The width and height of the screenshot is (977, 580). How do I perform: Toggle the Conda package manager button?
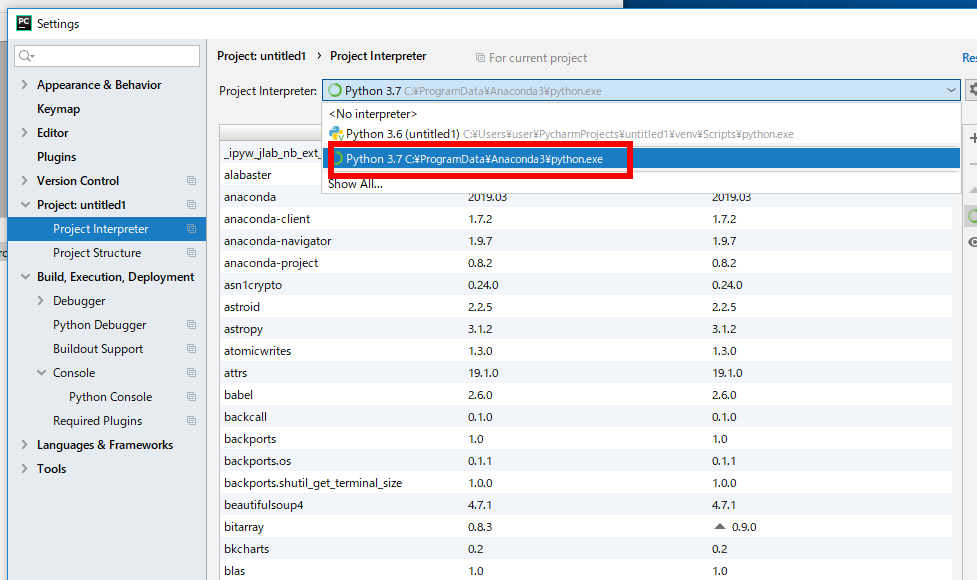pyautogui.click(x=972, y=216)
